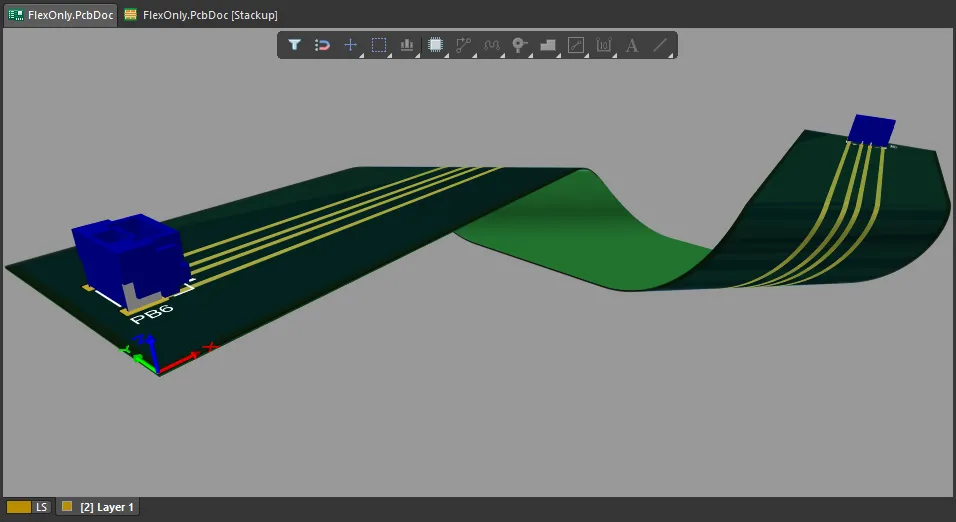Image resolution: width=956 pixels, height=522 pixels.
Task: Click the align objects bar-chart icon
Action: [407, 45]
